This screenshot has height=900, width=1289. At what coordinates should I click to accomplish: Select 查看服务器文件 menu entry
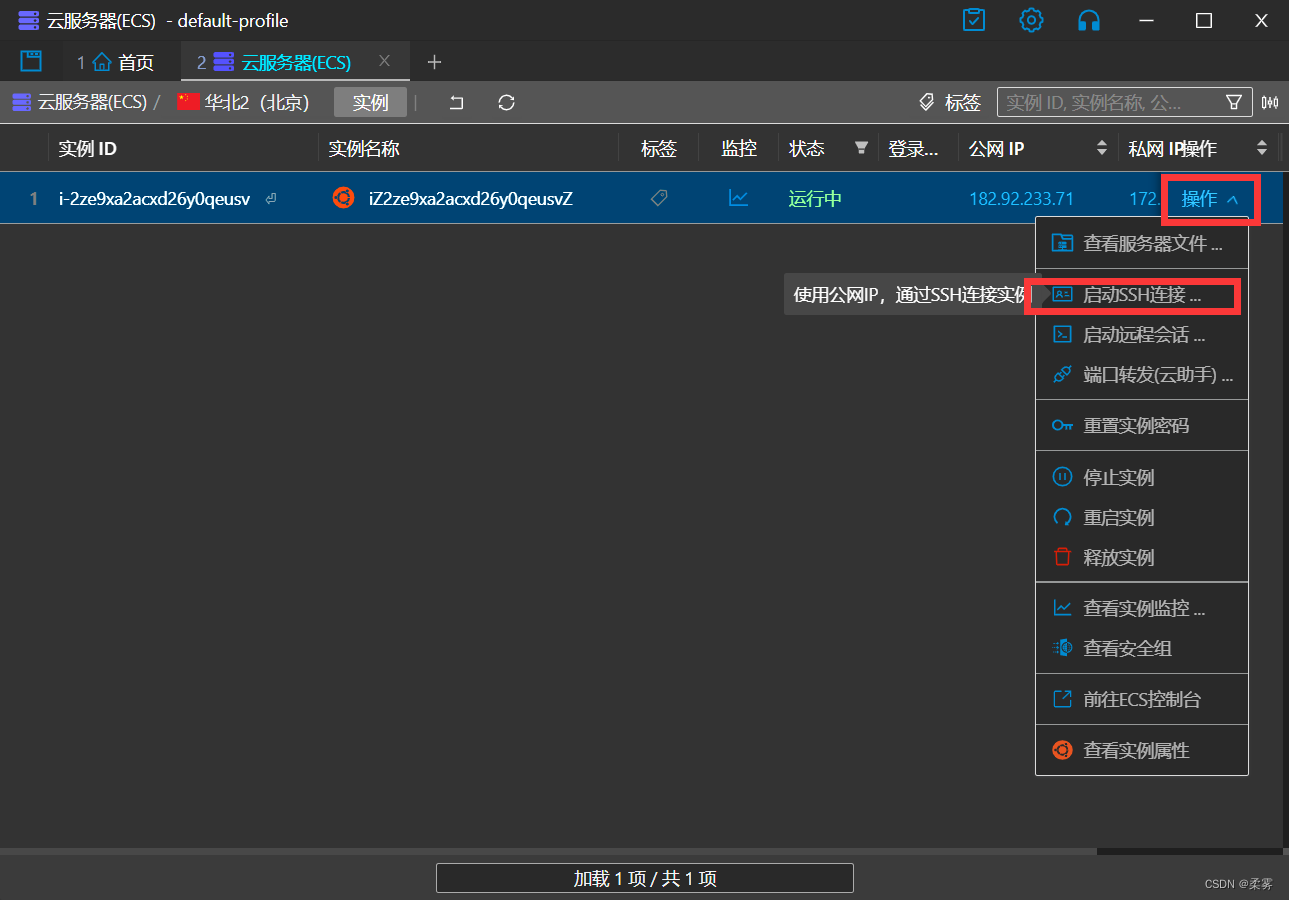point(1142,243)
